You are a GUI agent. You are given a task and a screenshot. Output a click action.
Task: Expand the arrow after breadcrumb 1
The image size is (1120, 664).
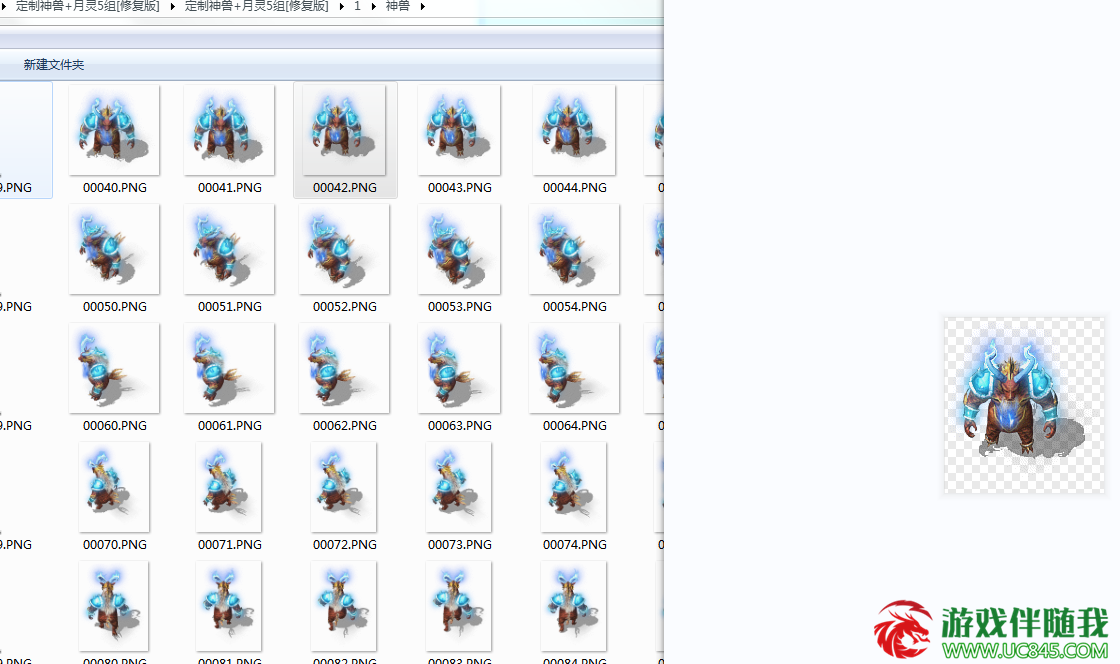coord(374,6)
